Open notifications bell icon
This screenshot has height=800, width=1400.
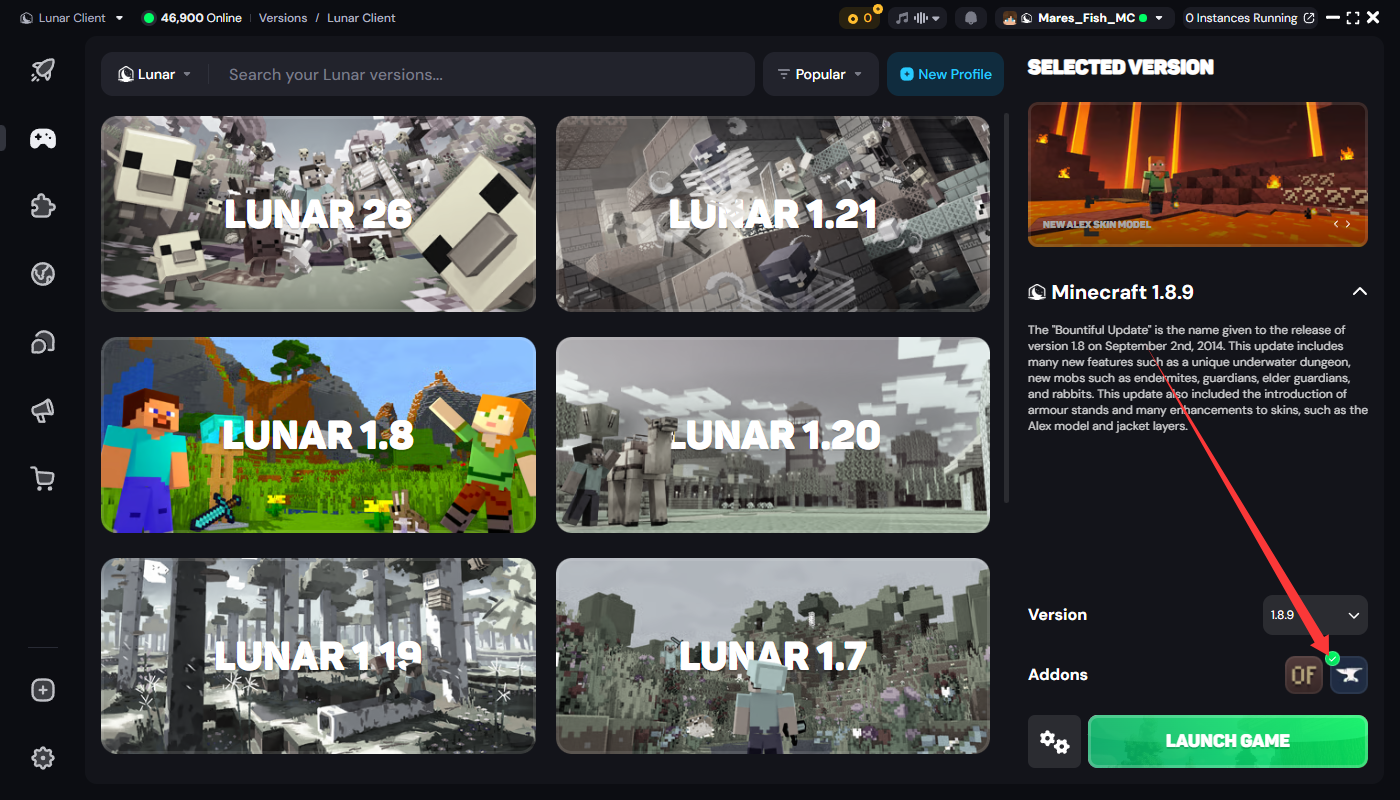(x=969, y=18)
